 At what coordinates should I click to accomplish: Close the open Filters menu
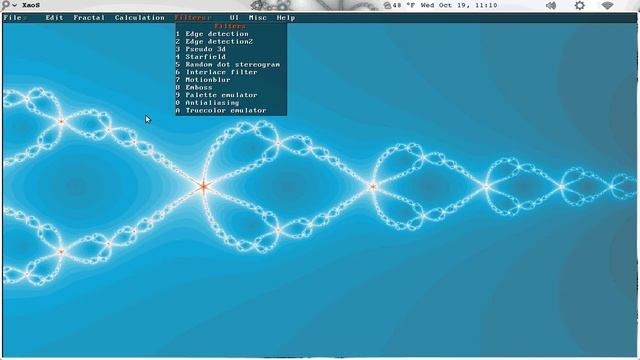pyautogui.click(x=193, y=18)
